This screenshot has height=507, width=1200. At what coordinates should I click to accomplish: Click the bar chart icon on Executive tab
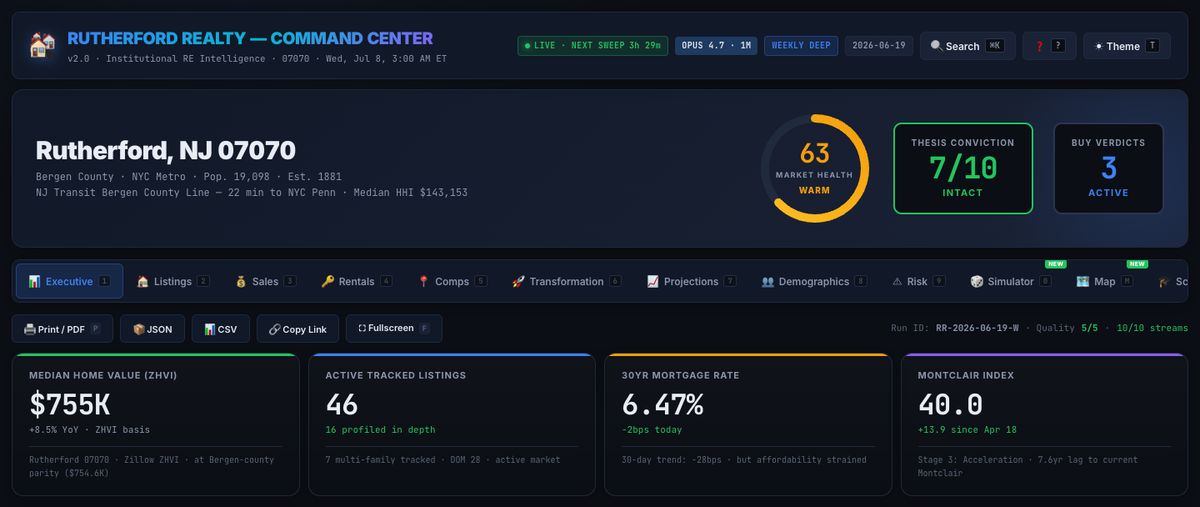(34, 282)
